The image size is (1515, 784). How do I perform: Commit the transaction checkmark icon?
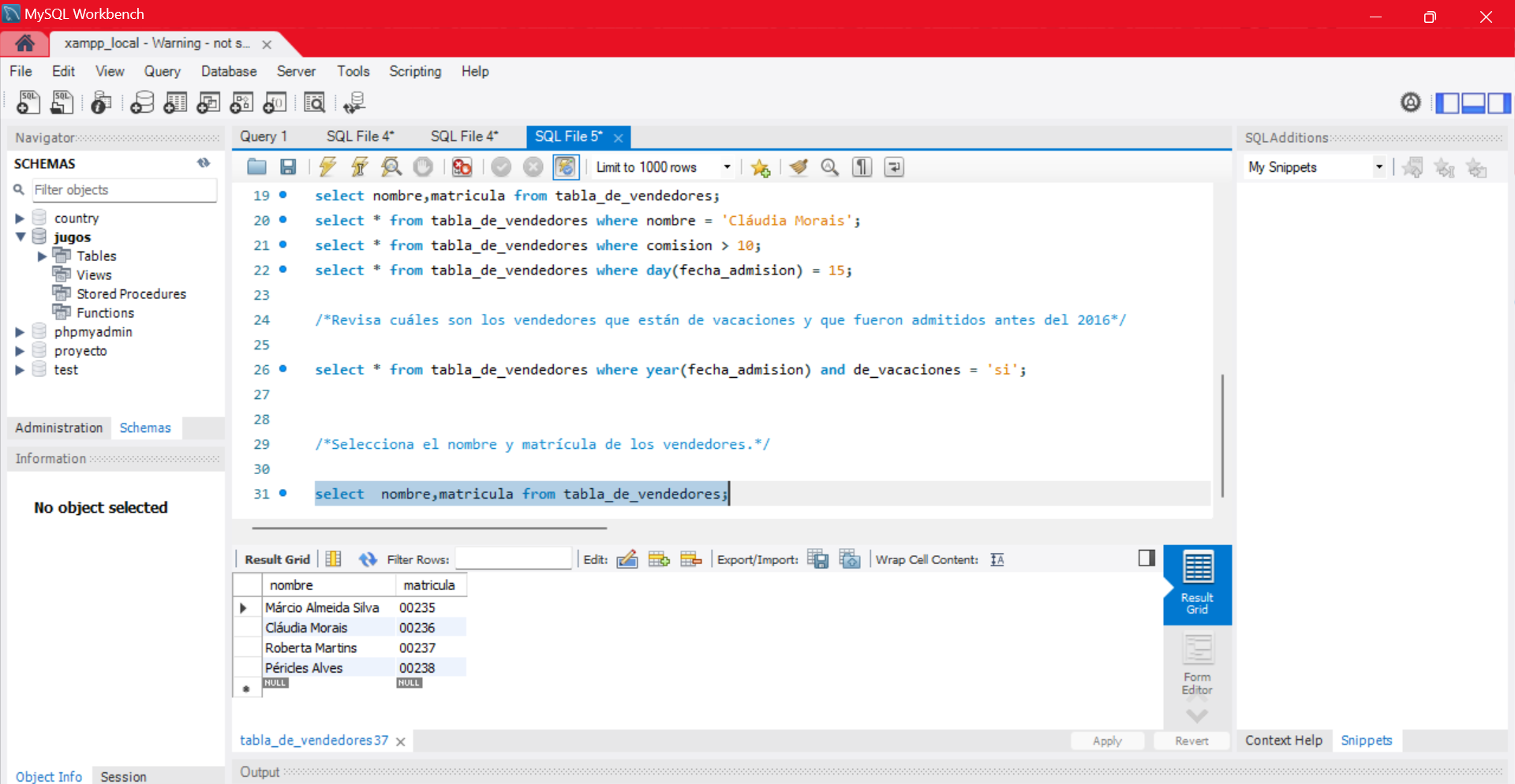click(501, 167)
